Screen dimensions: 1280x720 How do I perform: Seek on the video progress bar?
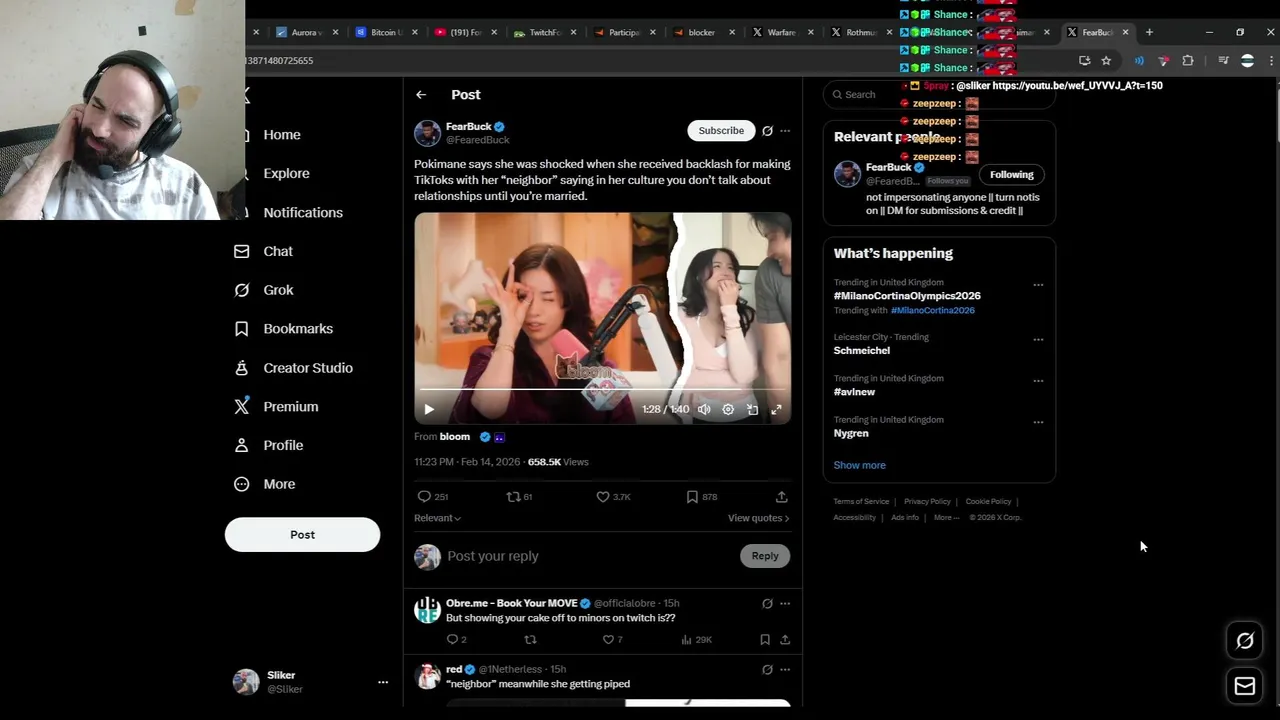(x=602, y=390)
